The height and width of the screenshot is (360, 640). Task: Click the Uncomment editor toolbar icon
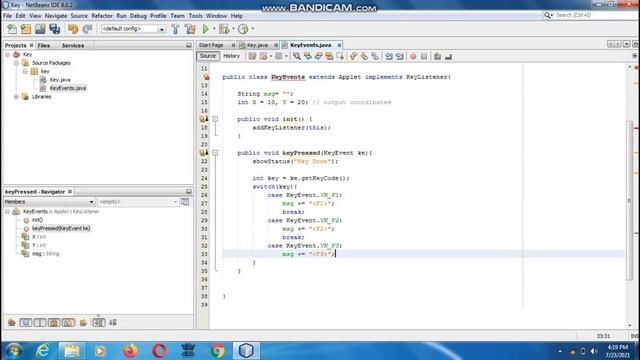(x=448, y=56)
